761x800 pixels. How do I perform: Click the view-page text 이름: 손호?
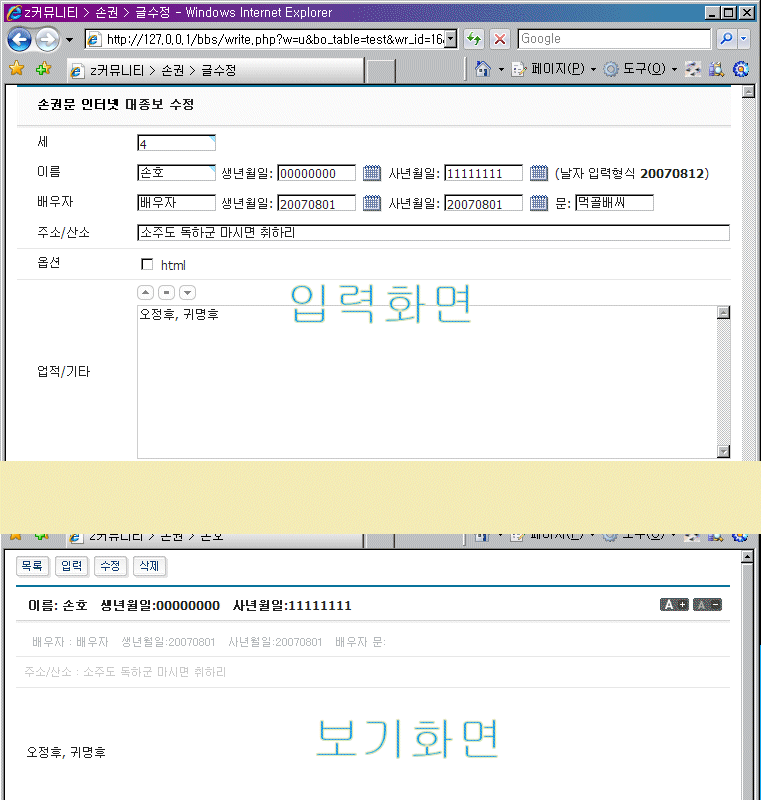58,606
